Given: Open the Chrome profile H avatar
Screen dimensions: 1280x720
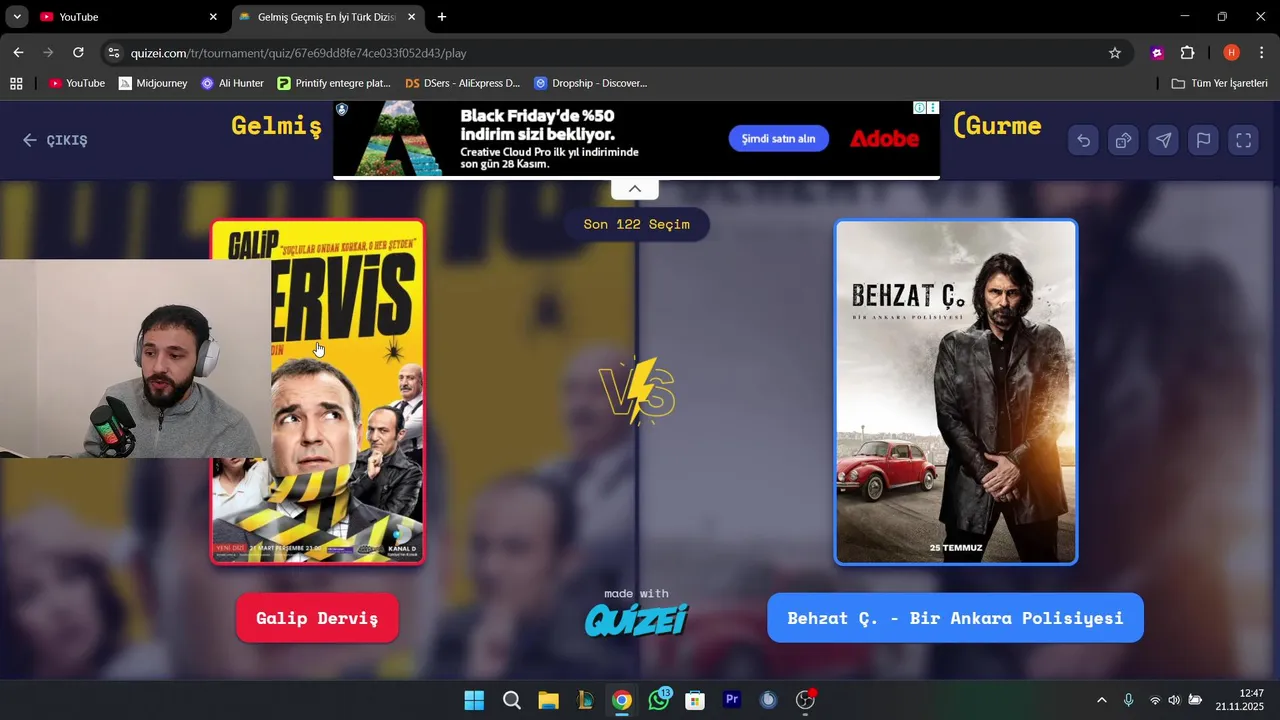Looking at the screenshot, I should click(x=1231, y=53).
